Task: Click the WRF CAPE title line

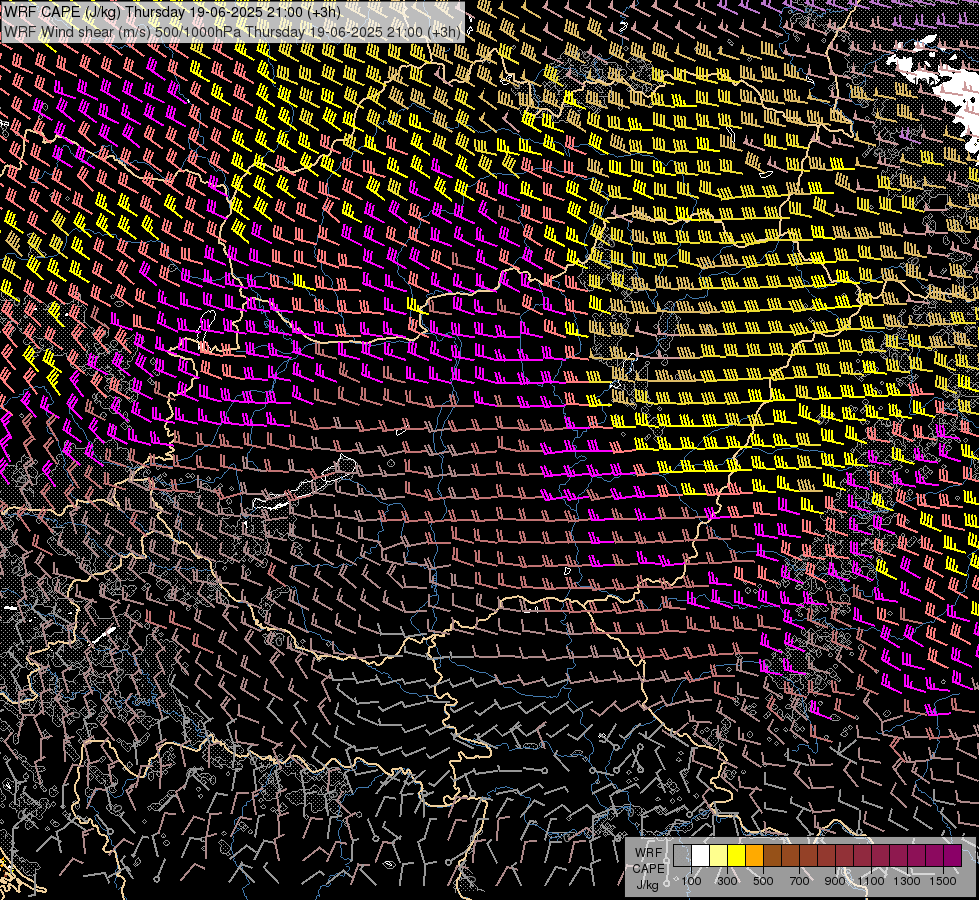Action: pos(173,12)
